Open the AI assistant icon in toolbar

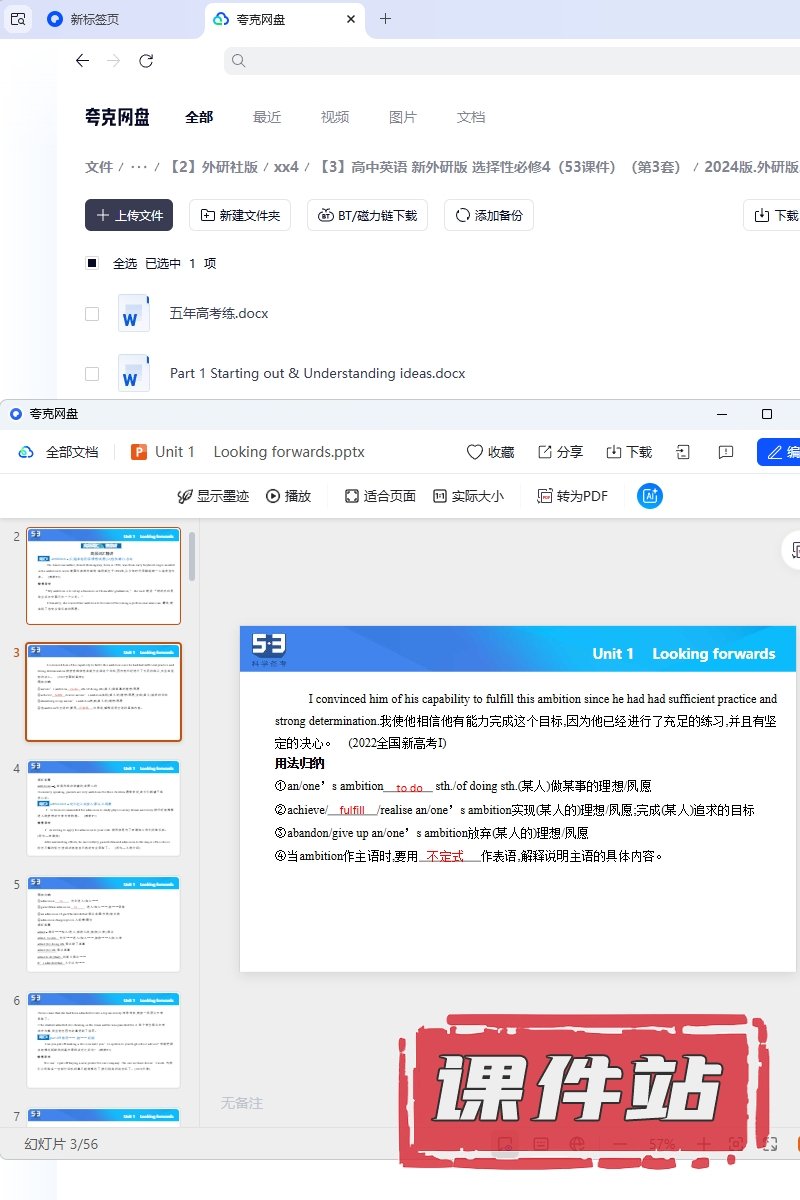[x=650, y=496]
